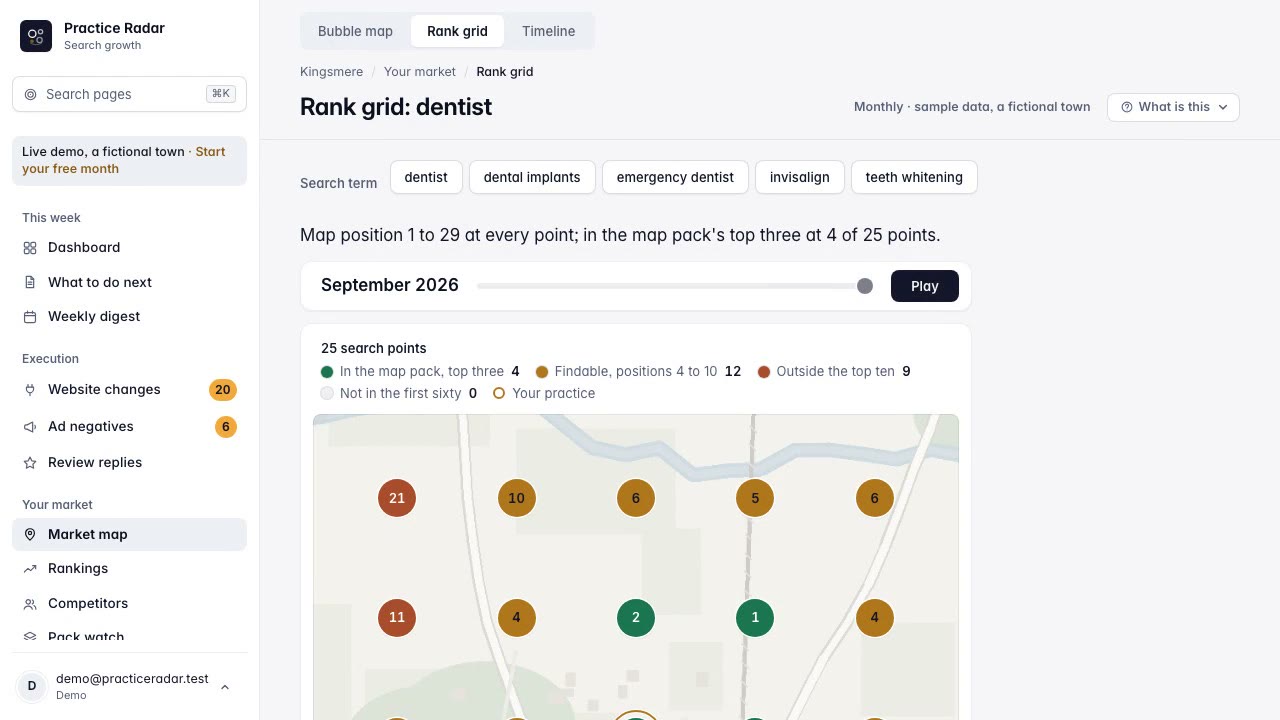Click Kingsmere breadcrumb
1280x720 pixels.
(331, 72)
